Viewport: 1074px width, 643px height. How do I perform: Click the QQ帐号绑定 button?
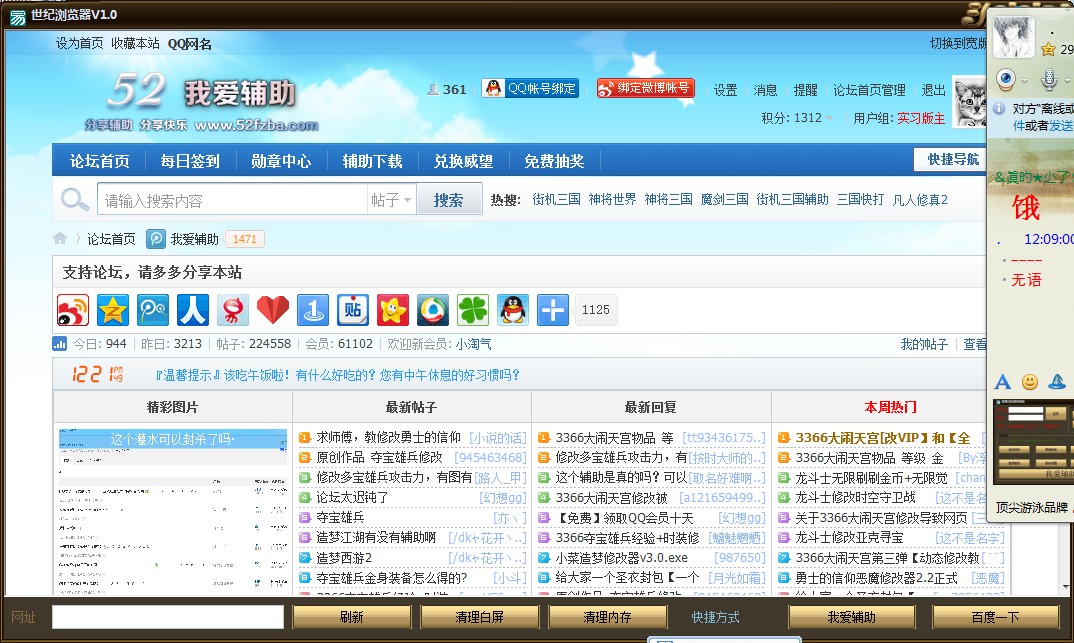(x=530, y=88)
